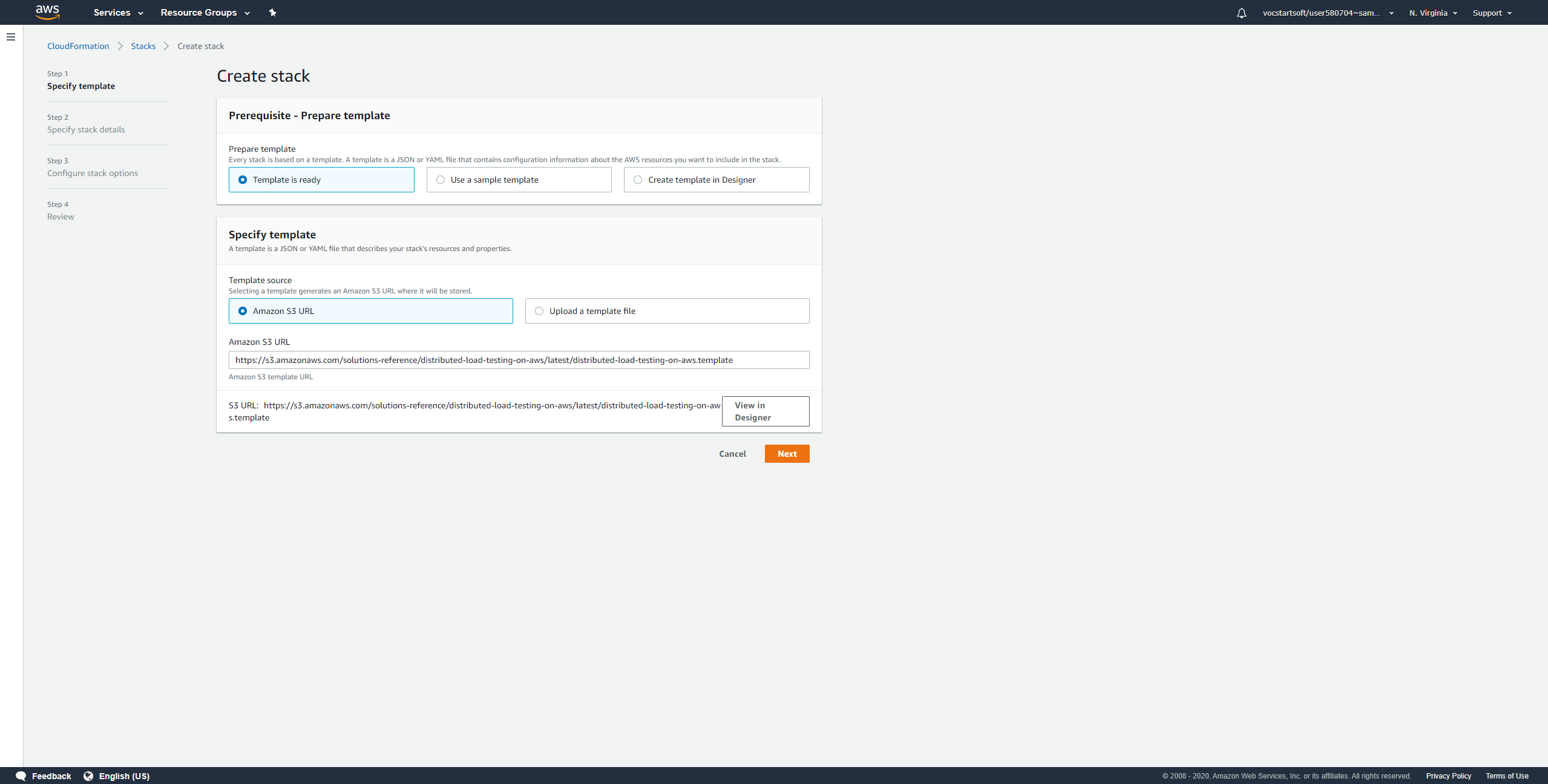
Task: Choose Create template in Designer option
Action: pyautogui.click(x=717, y=180)
